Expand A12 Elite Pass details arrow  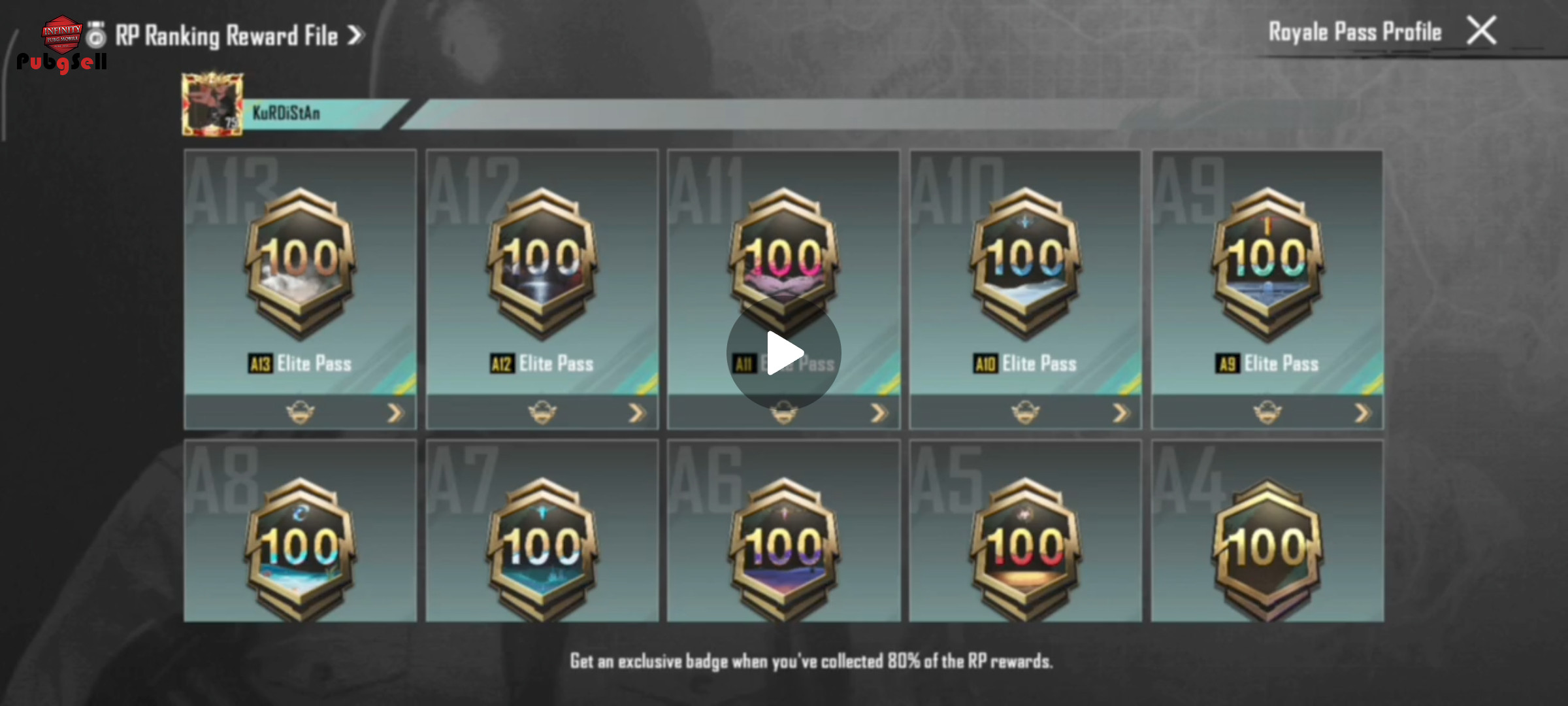637,413
